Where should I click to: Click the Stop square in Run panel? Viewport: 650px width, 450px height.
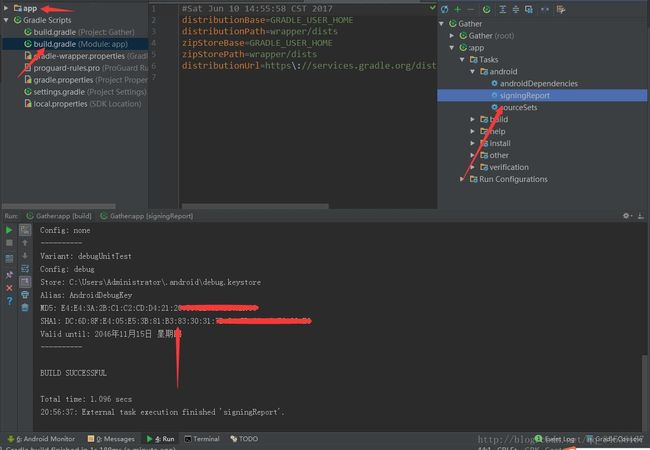pyautogui.click(x=9, y=243)
